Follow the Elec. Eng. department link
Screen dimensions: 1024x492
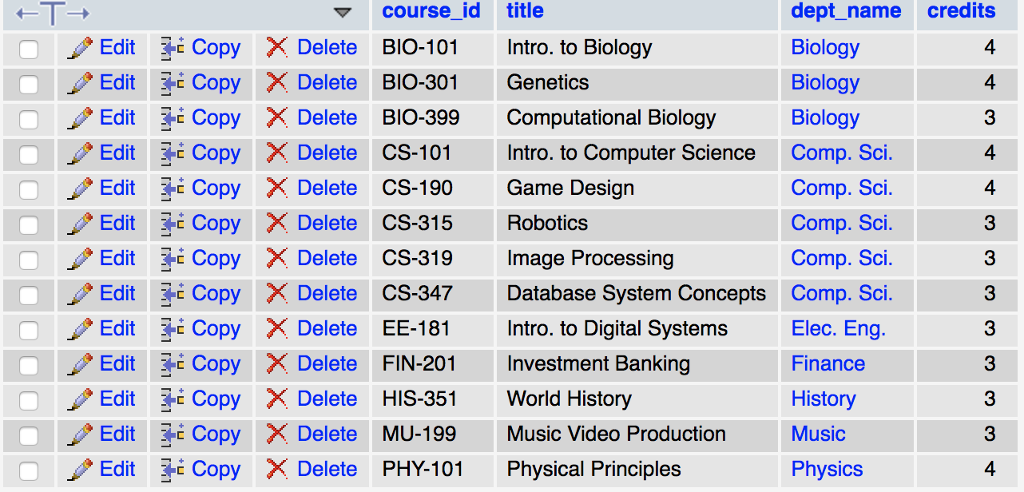839,329
